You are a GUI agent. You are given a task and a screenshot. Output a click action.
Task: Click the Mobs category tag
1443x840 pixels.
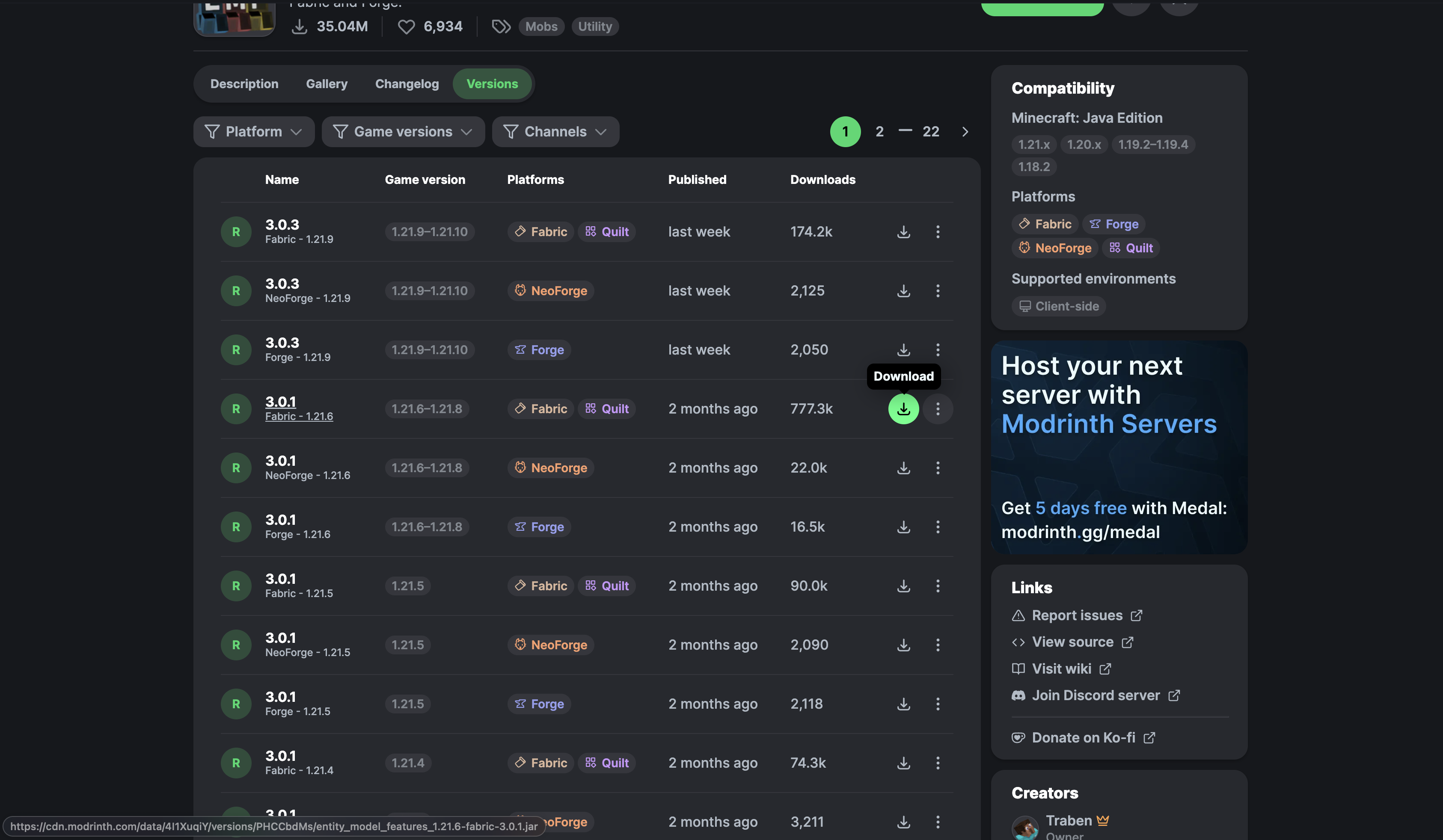[x=541, y=27]
